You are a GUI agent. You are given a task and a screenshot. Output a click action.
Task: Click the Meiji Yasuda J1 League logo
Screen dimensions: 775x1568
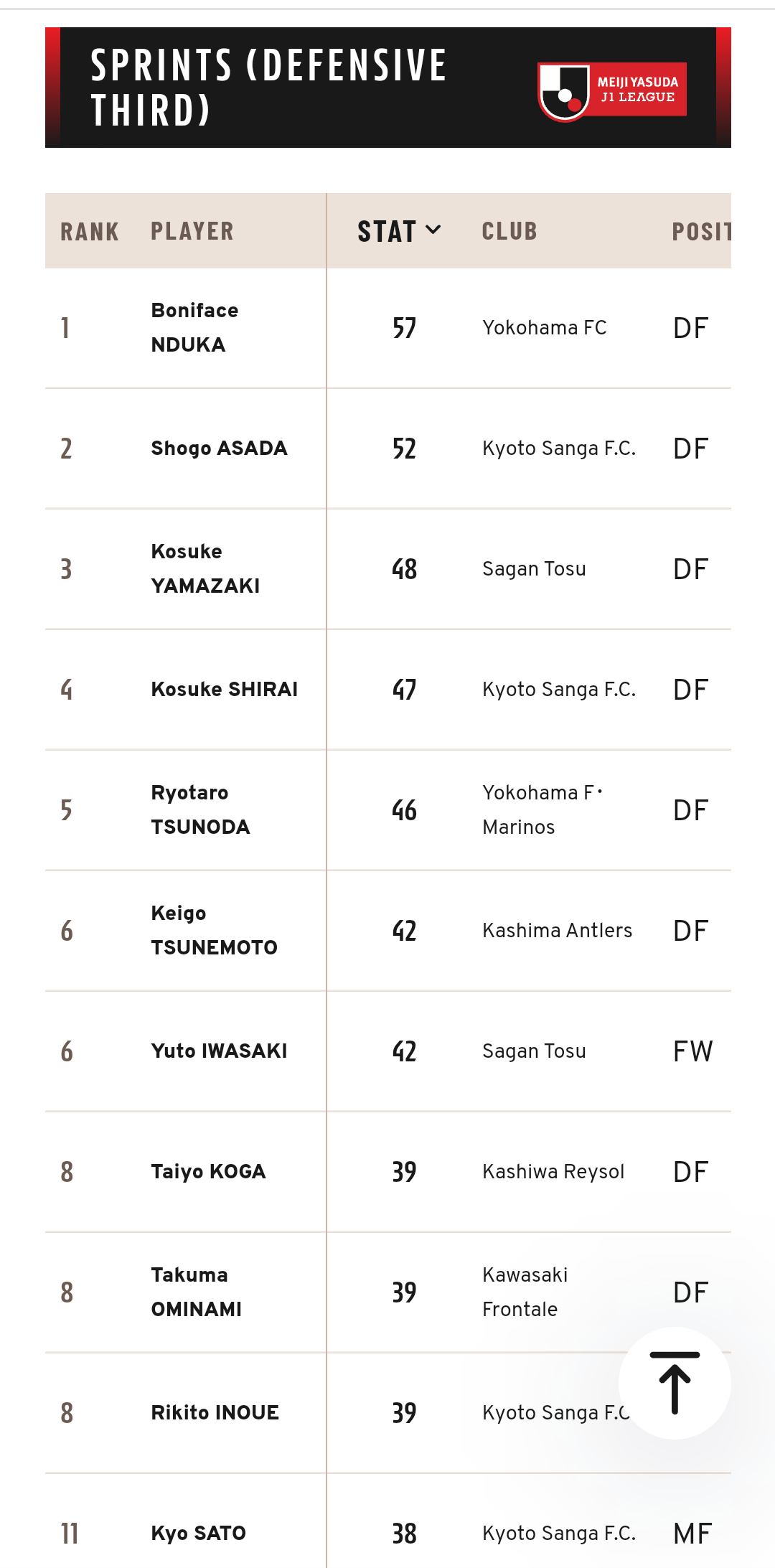(612, 90)
